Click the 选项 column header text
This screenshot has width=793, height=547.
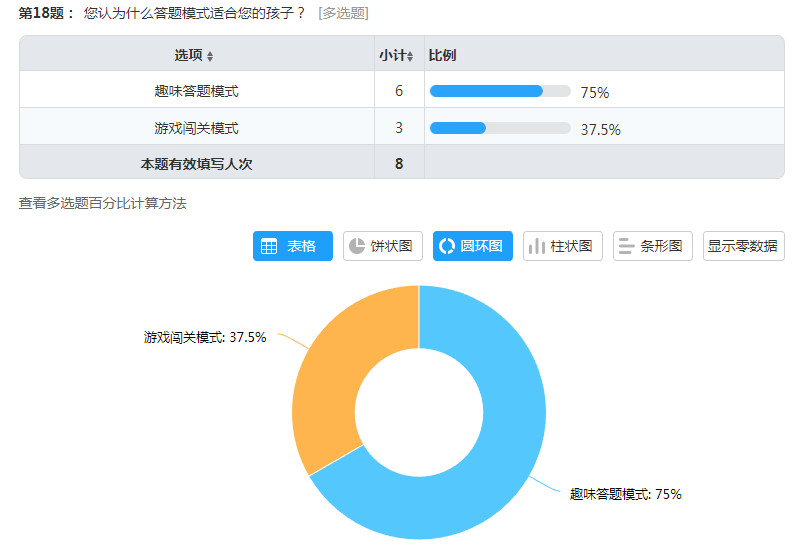(189, 55)
